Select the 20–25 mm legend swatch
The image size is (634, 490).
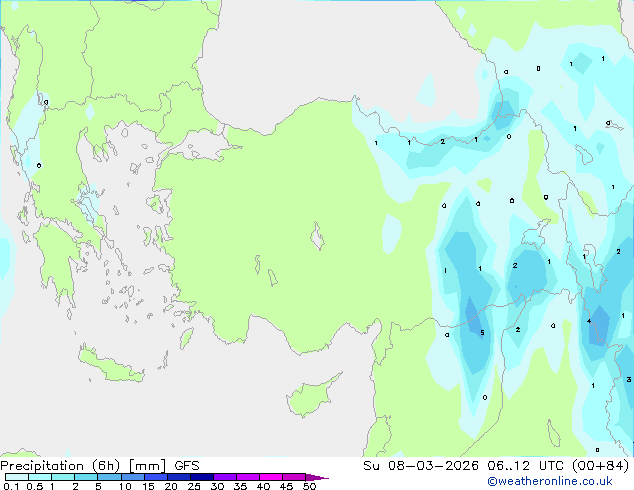pyautogui.click(x=178, y=477)
